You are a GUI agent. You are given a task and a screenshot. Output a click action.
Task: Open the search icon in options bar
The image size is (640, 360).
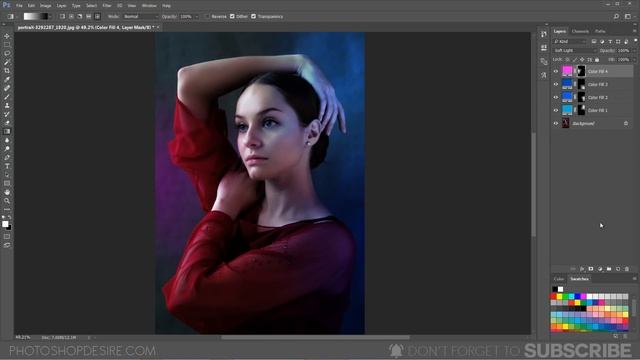click(616, 16)
